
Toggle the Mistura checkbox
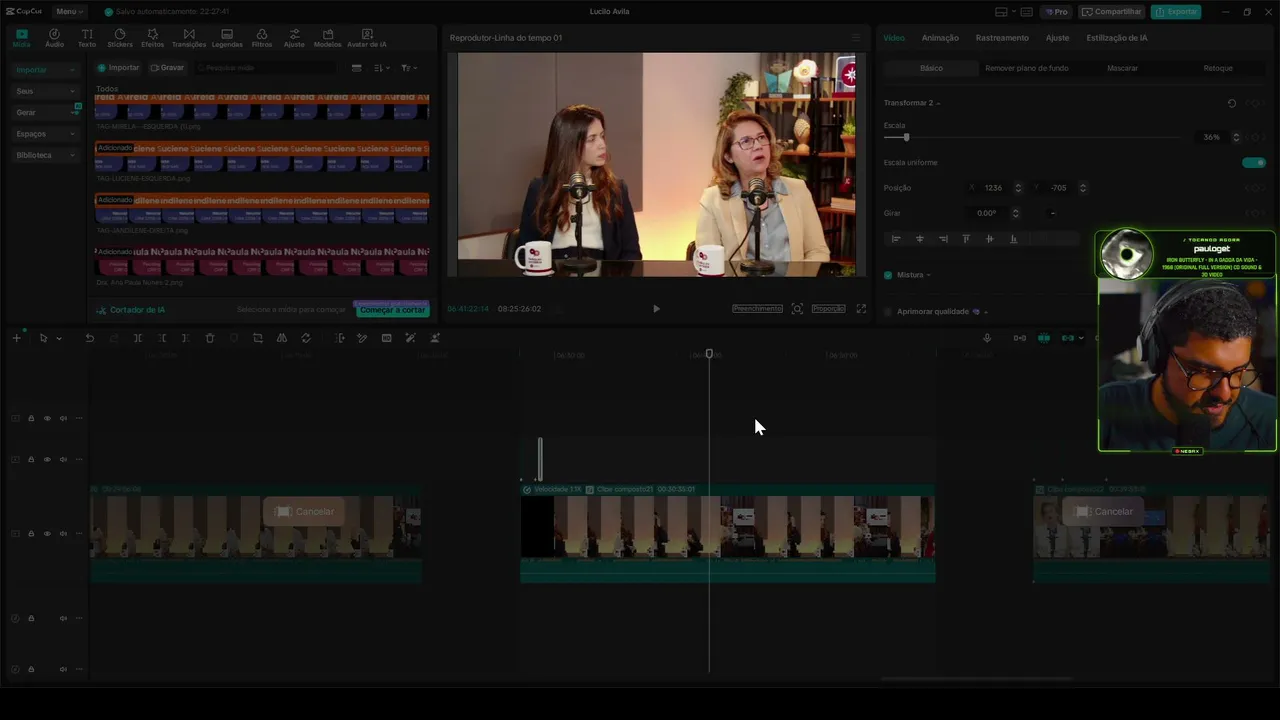pos(888,275)
